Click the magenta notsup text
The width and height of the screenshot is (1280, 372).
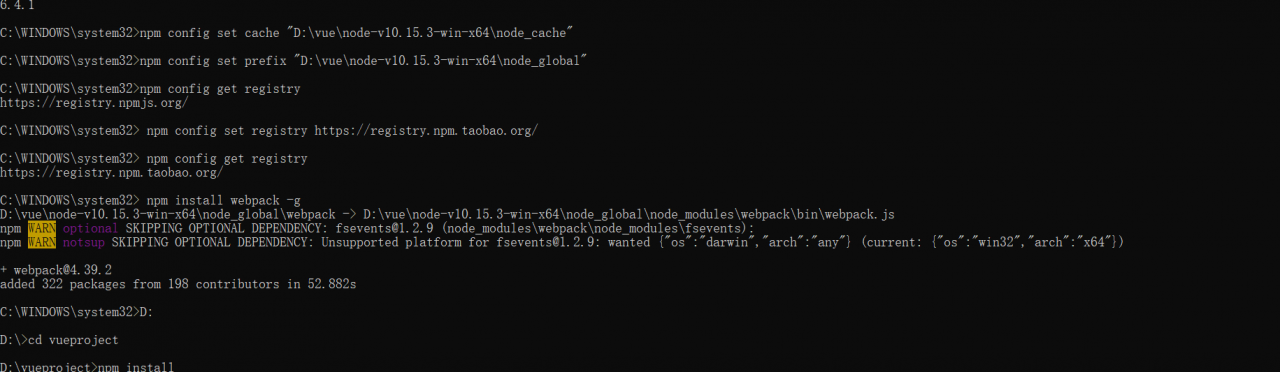[83, 243]
